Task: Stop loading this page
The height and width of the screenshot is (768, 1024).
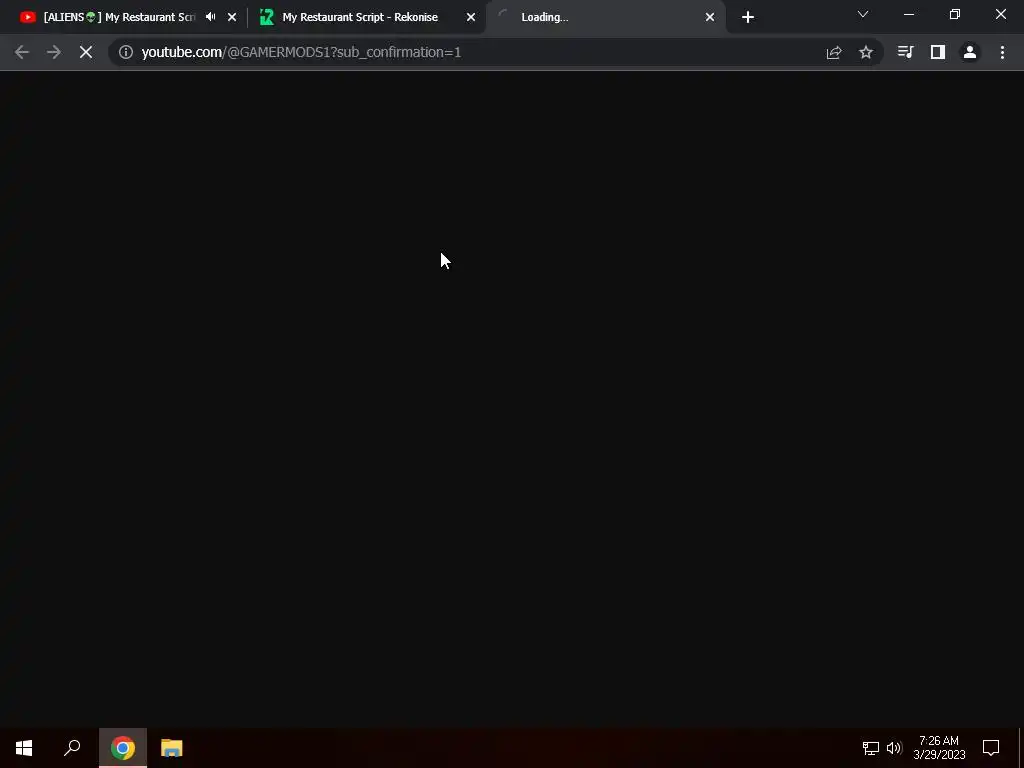Action: coord(86,52)
